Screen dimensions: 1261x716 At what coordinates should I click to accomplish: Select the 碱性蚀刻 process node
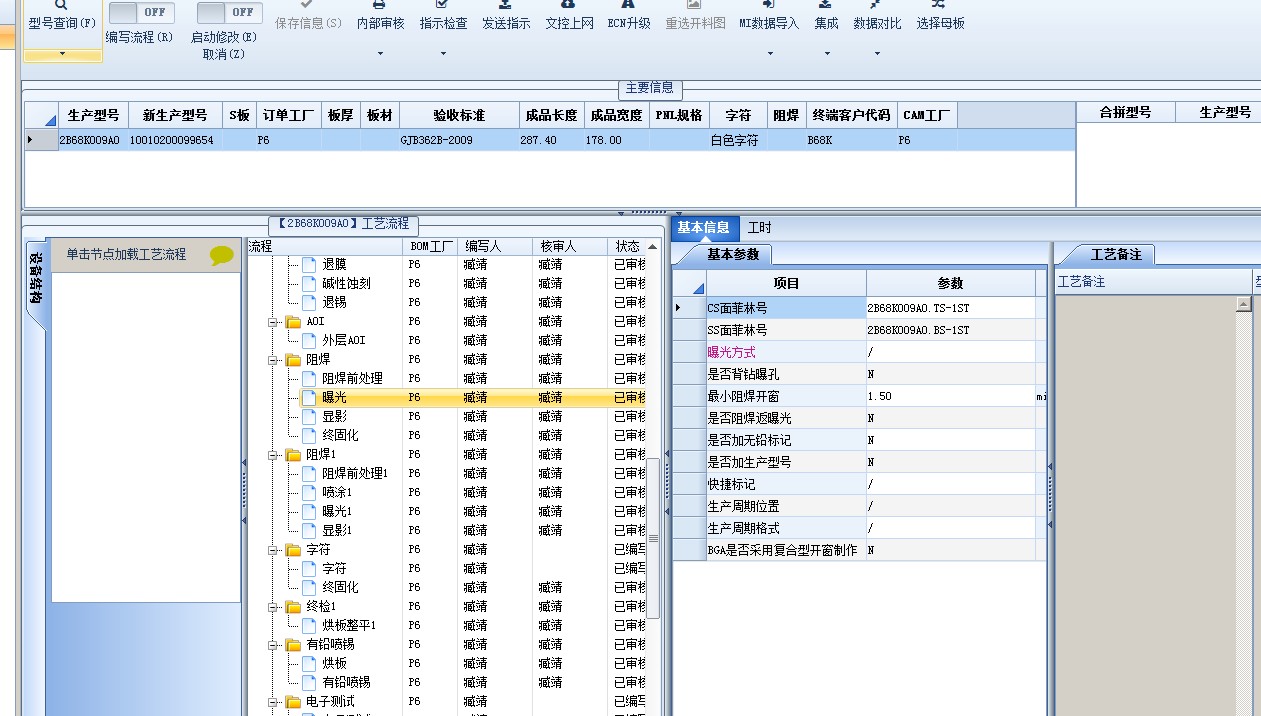point(346,284)
